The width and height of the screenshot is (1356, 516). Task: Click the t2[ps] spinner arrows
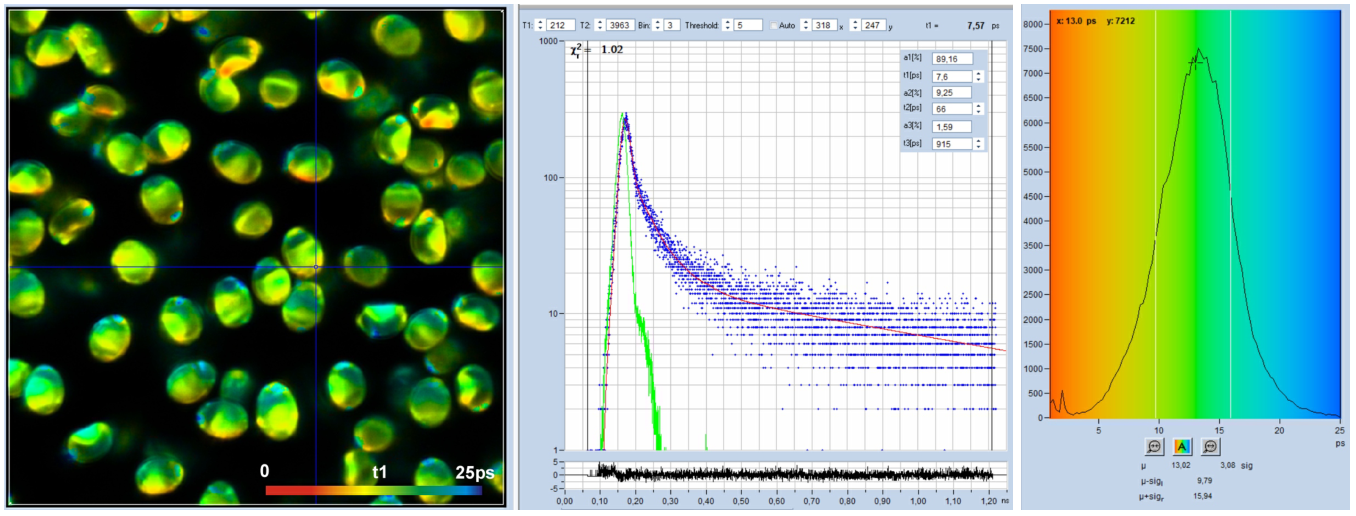click(979, 109)
